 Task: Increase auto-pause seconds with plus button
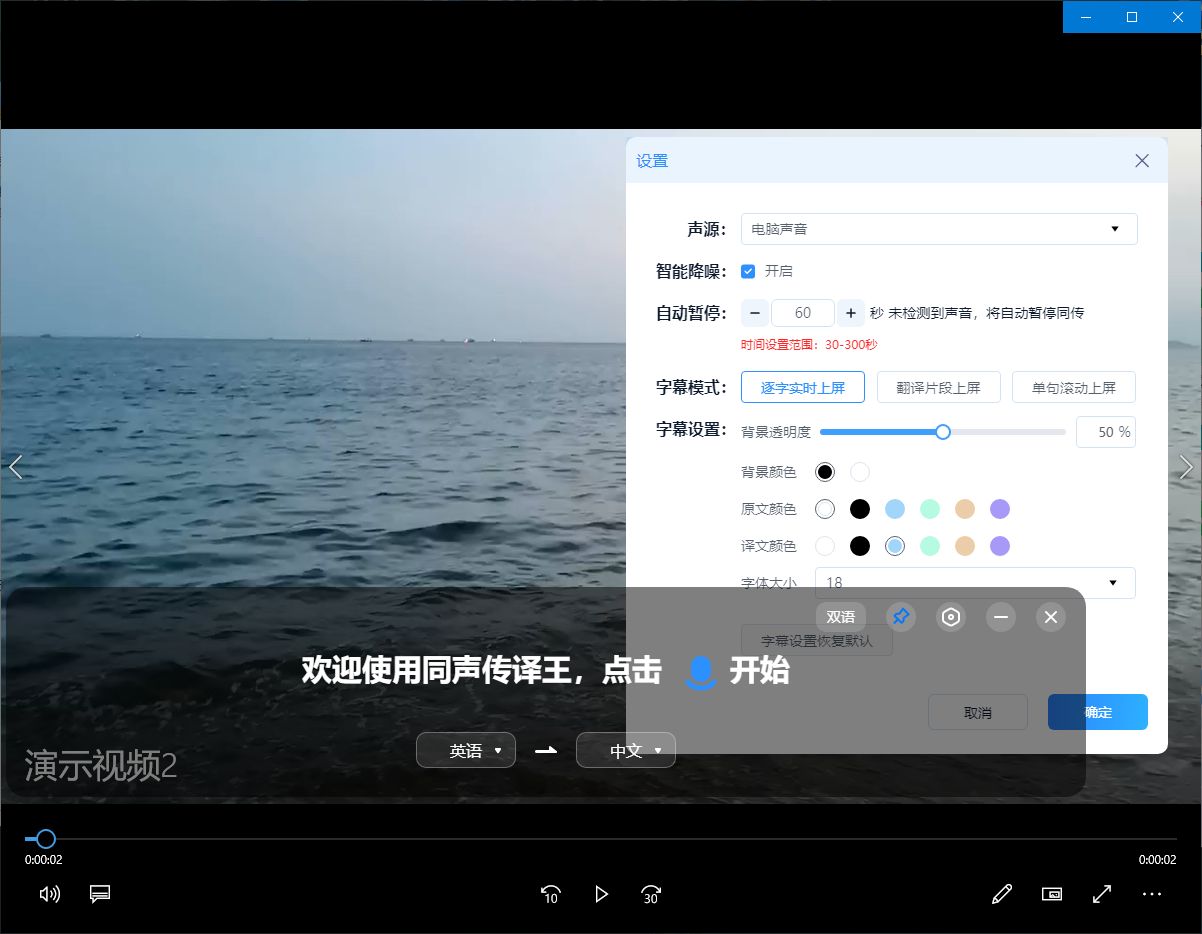[x=851, y=313]
